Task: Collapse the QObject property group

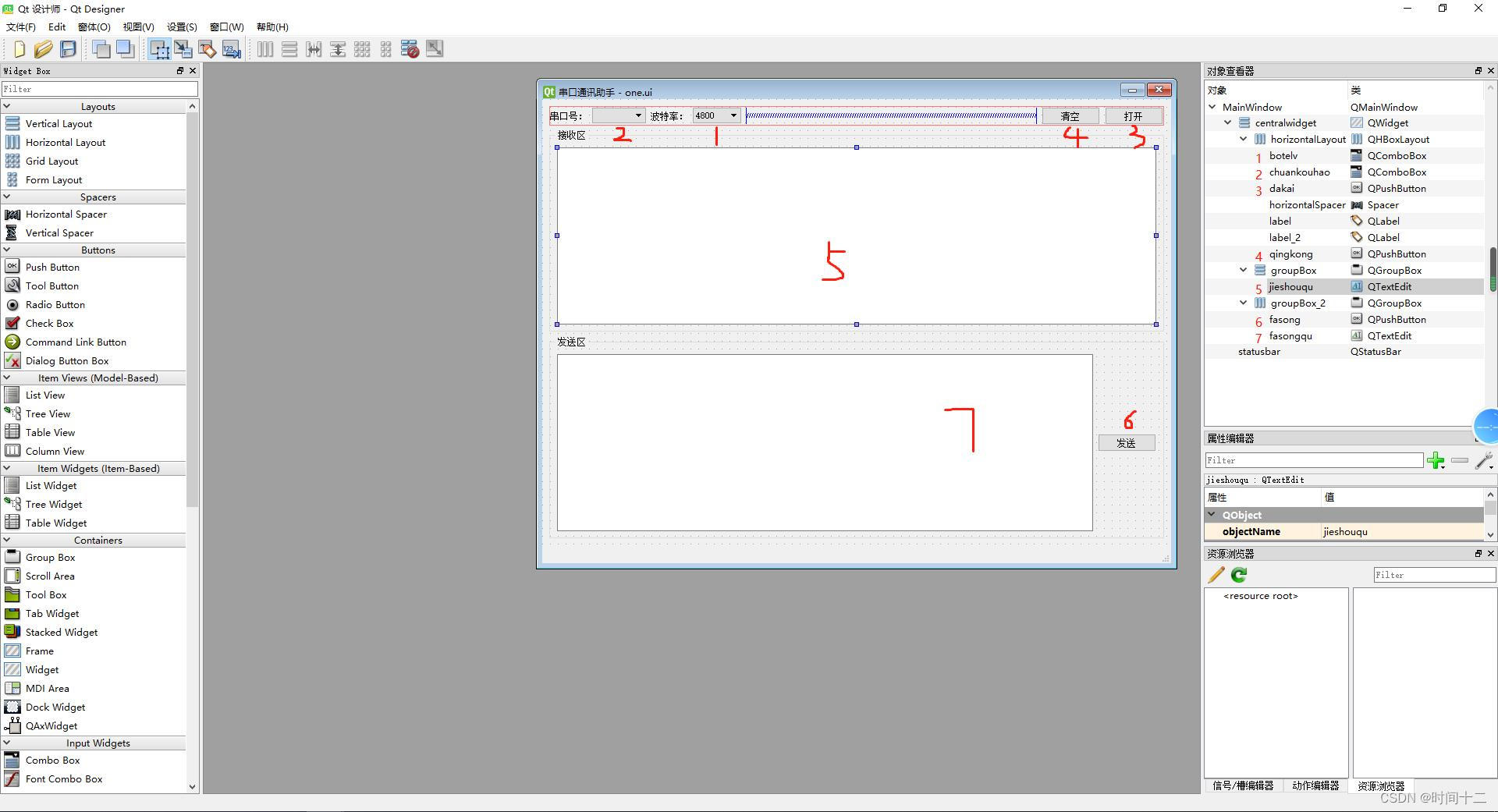Action: (x=1212, y=515)
